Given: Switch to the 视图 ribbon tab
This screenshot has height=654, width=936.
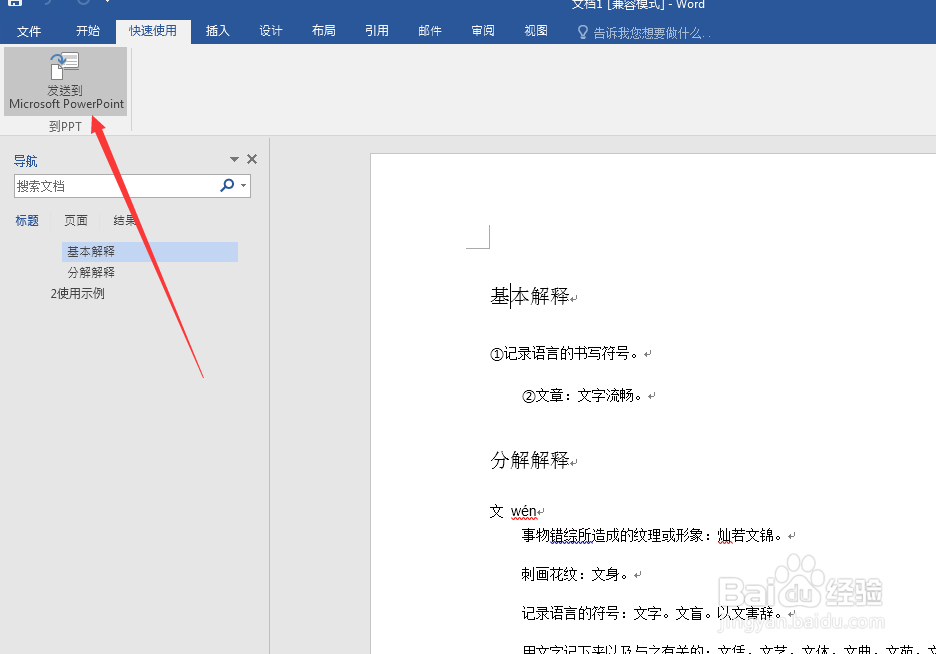Looking at the screenshot, I should coord(536,31).
